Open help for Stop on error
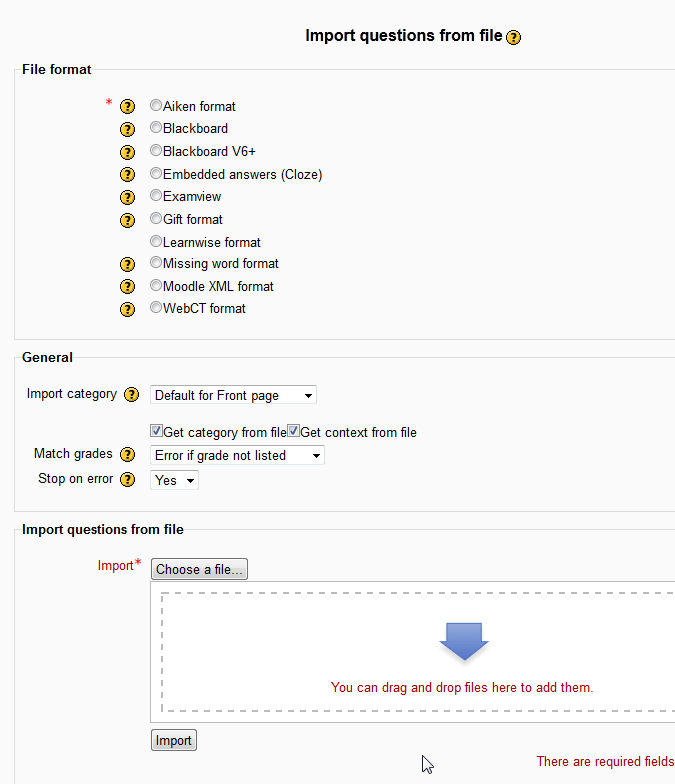This screenshot has width=675, height=784. pos(127,480)
